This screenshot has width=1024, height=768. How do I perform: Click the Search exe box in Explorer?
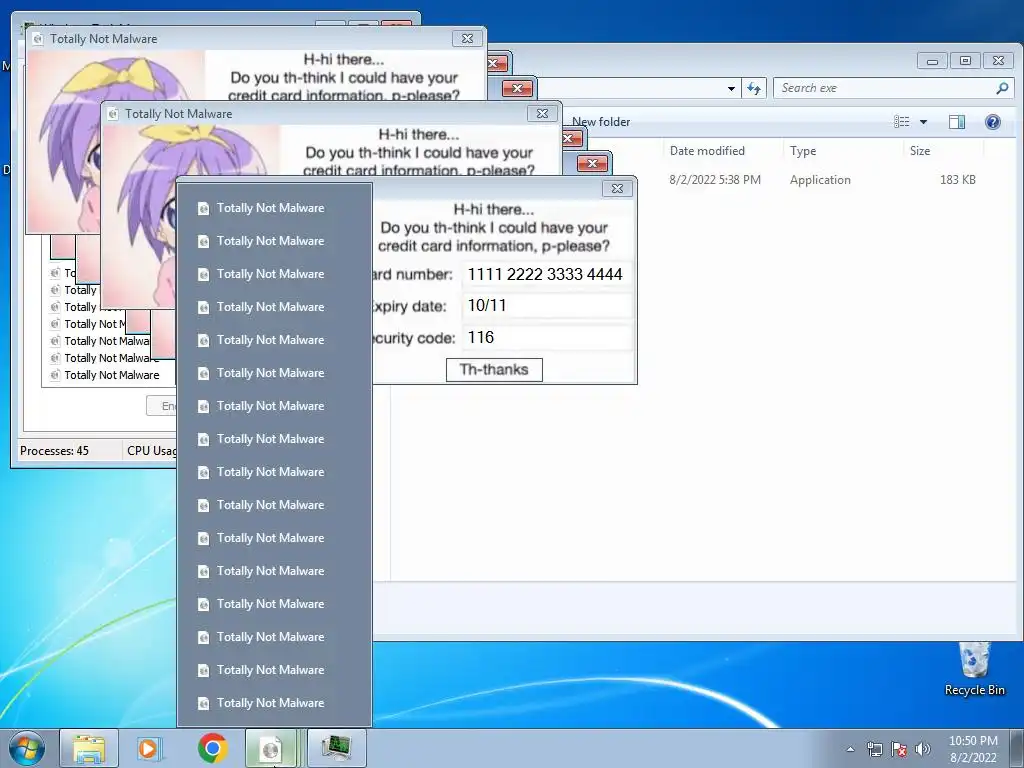(884, 88)
